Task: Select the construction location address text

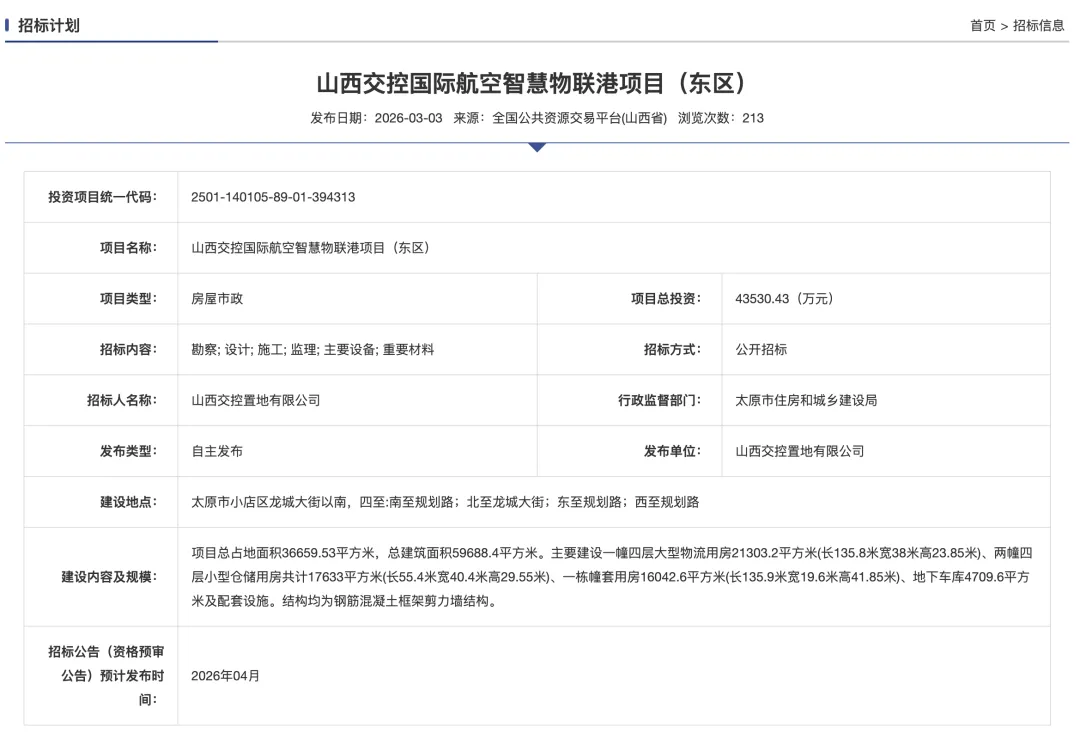Action: coord(445,503)
